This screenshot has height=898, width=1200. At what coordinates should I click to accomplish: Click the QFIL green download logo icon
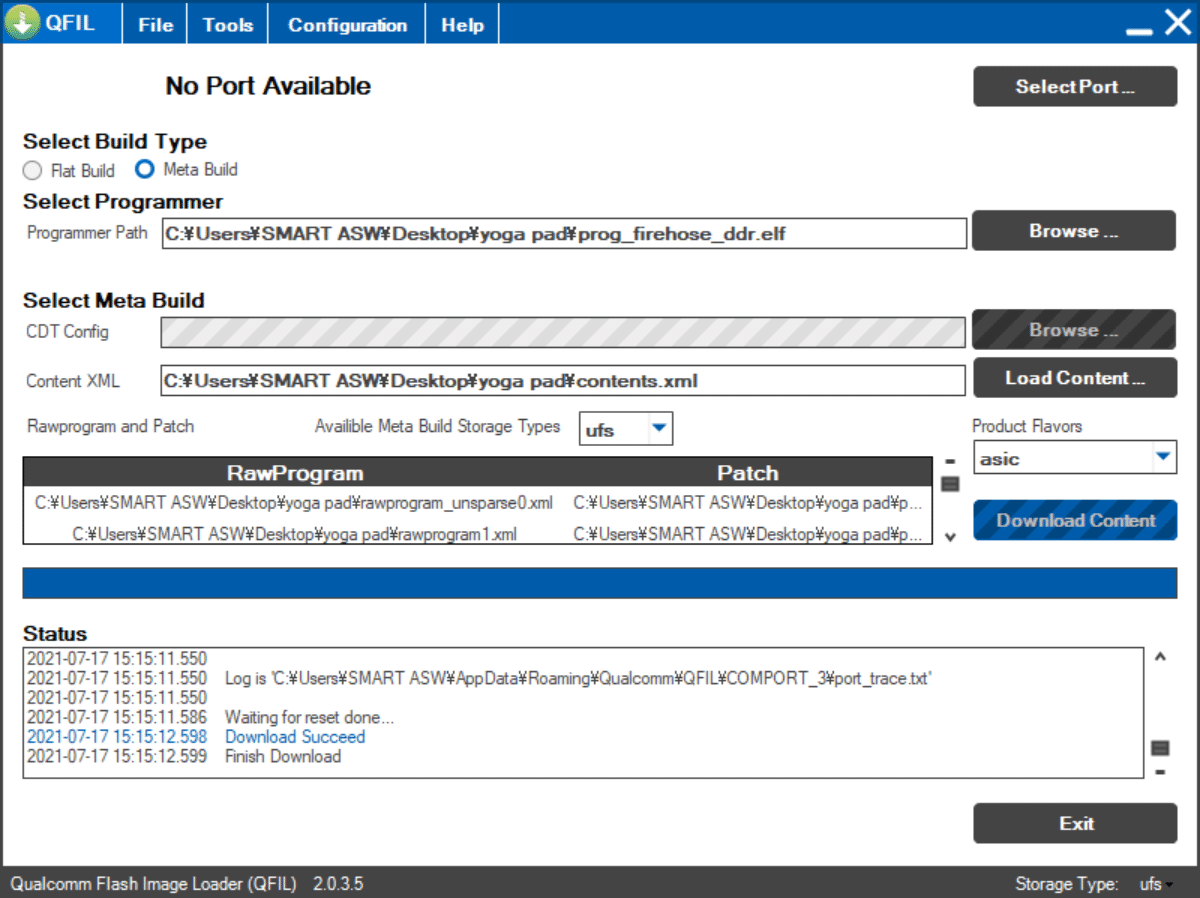pos(22,23)
